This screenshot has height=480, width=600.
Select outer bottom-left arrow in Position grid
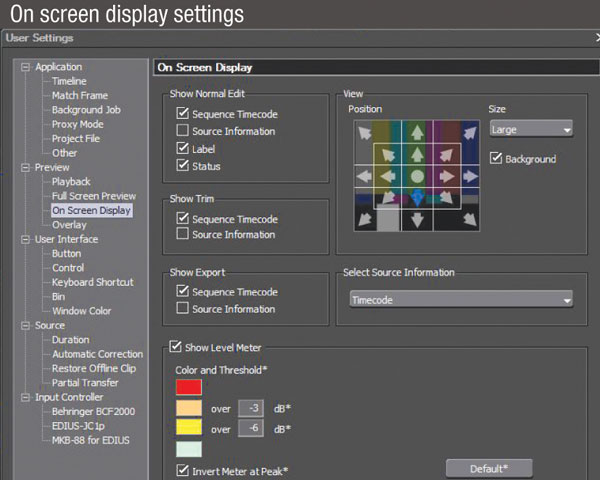coord(364,219)
